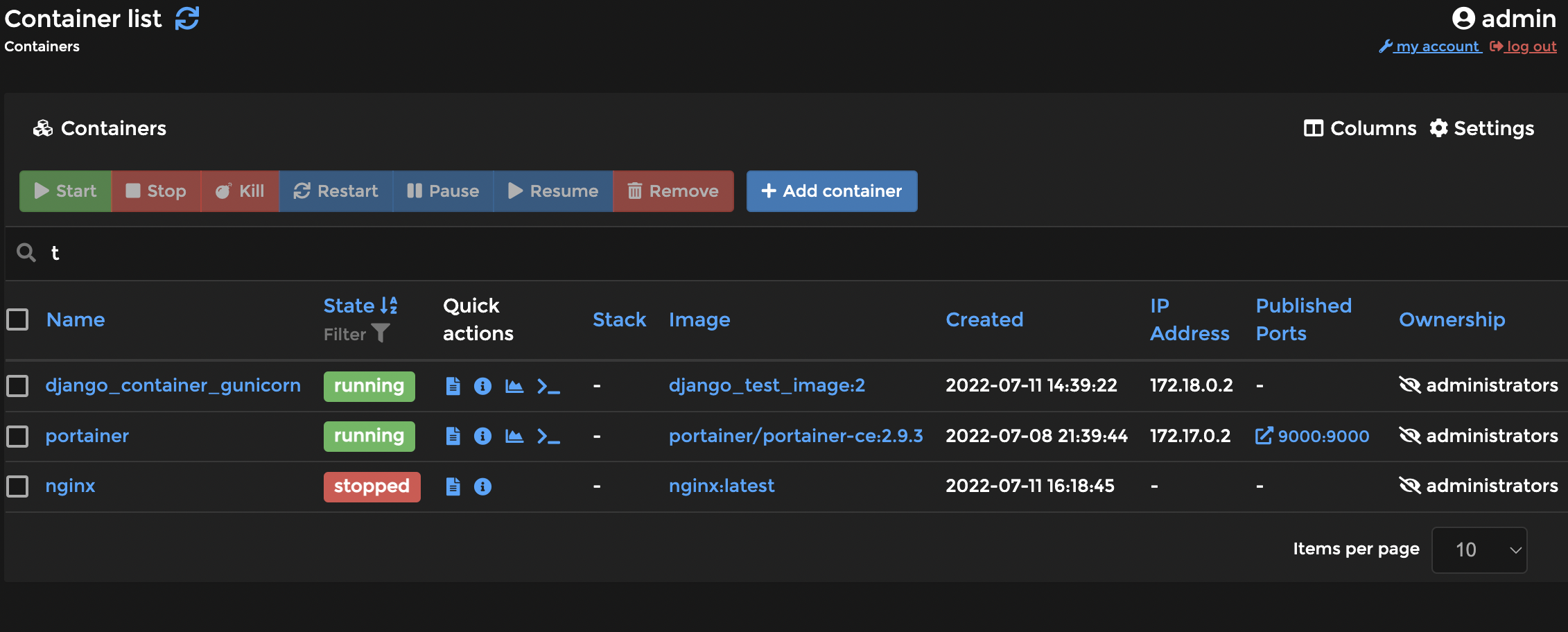Open logs icon for nginx container
The image size is (1568, 632).
tap(453, 486)
